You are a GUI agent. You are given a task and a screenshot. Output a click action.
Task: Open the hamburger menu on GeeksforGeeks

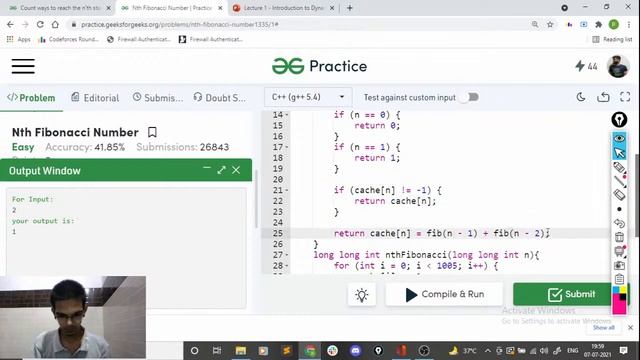[23, 66]
